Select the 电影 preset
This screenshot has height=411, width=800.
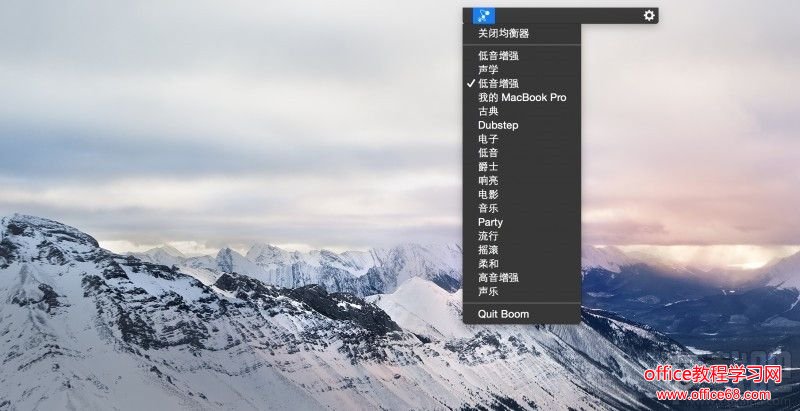pyautogui.click(x=521, y=194)
